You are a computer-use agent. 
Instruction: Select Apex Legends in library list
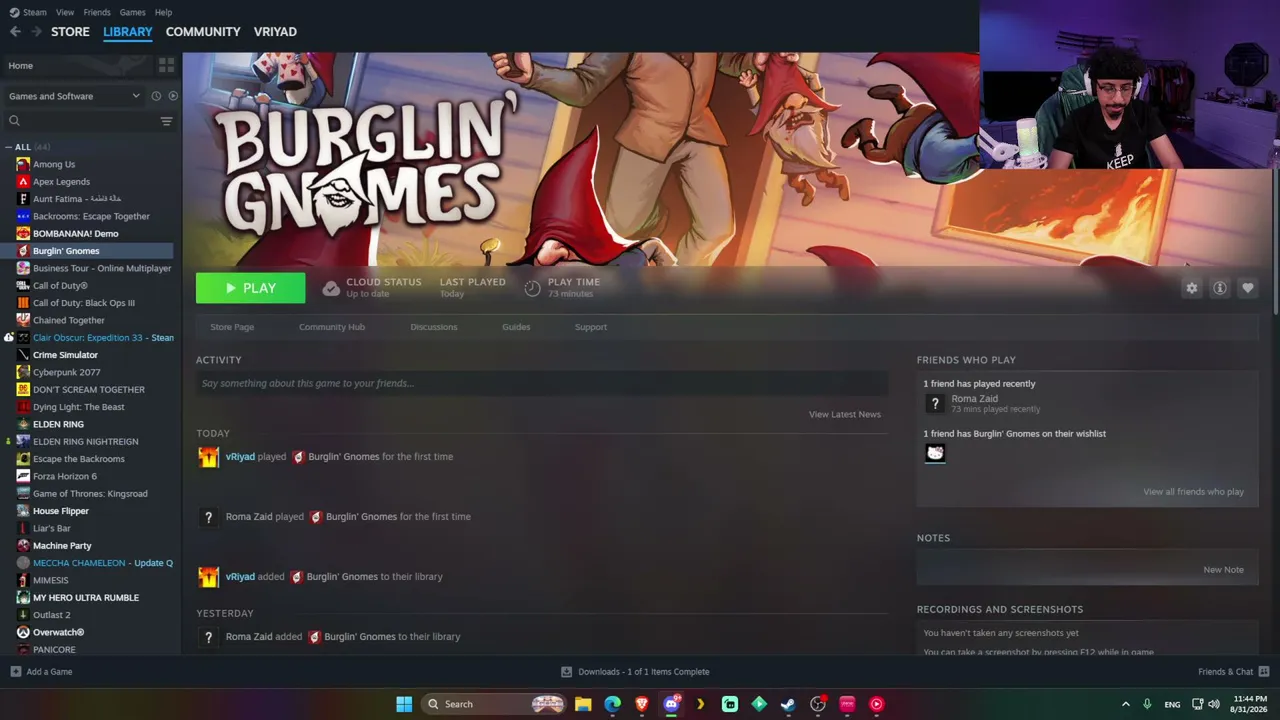pyautogui.click(x=61, y=182)
